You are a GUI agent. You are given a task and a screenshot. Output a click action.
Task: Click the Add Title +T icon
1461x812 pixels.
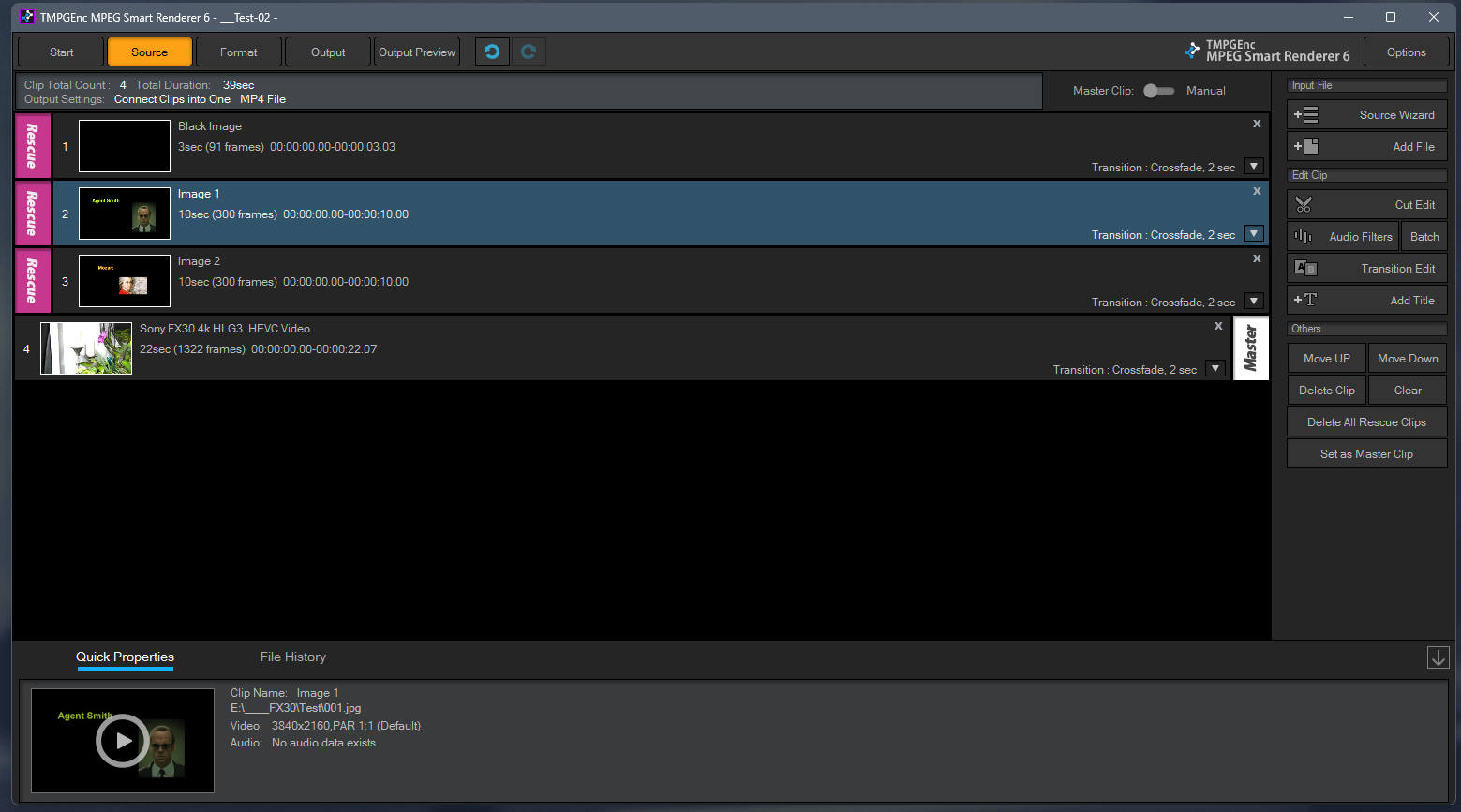[1305, 300]
